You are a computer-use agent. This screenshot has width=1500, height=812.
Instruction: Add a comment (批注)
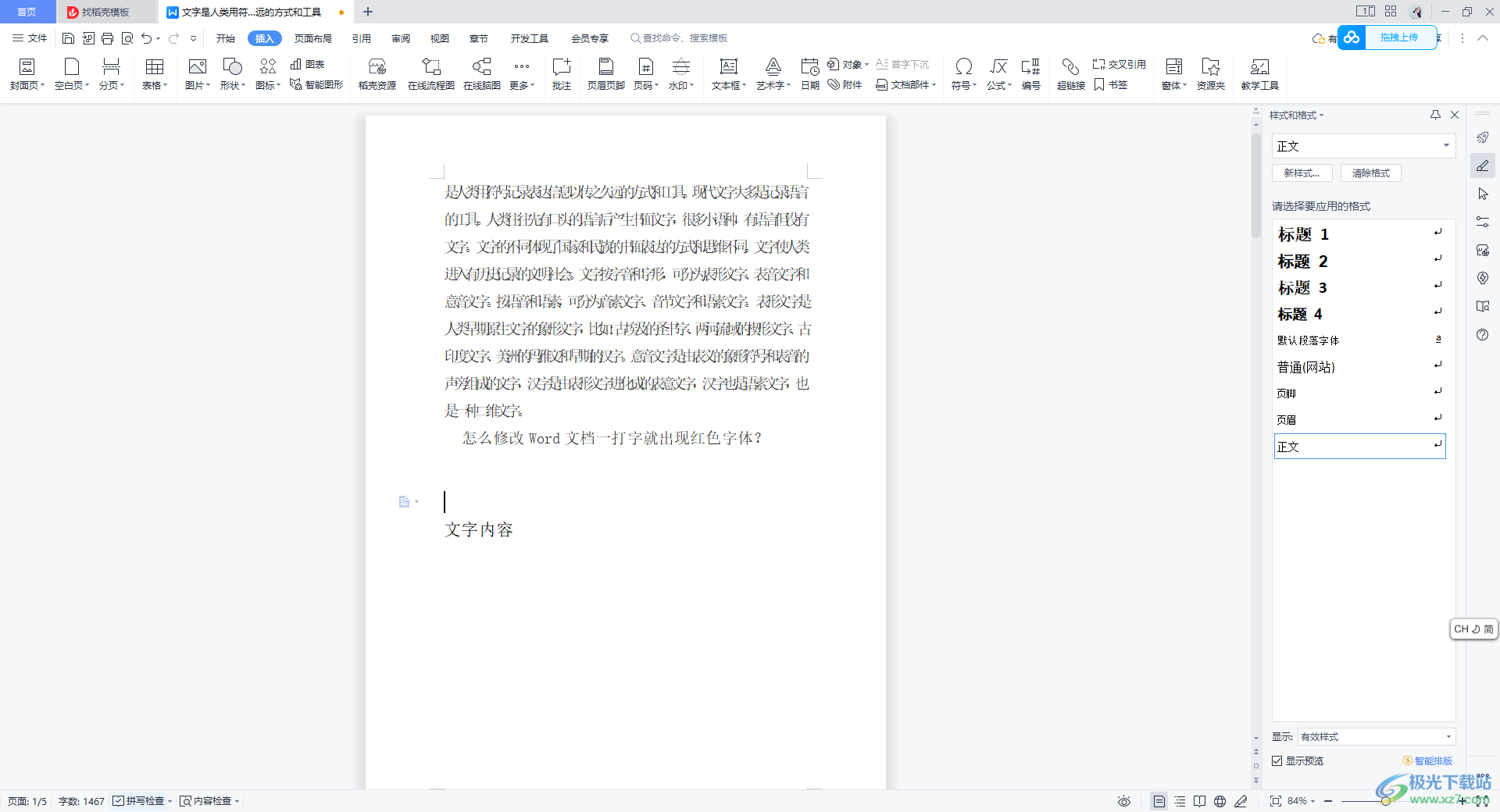(x=562, y=74)
